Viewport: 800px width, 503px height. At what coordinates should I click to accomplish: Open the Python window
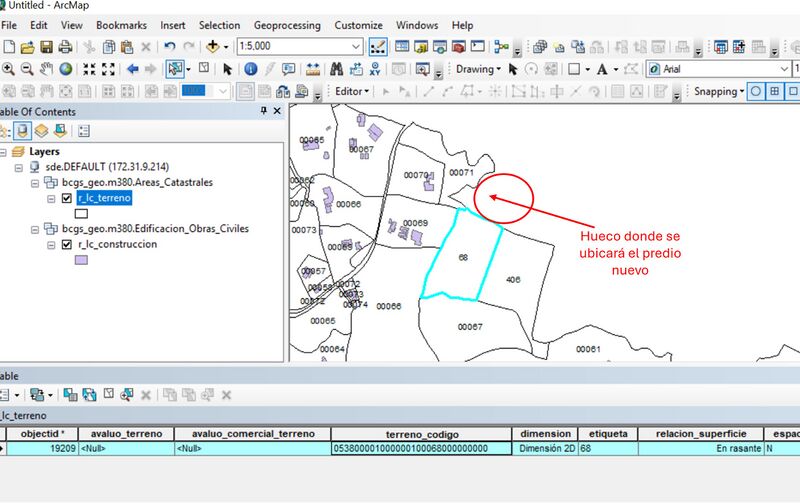pos(478,46)
